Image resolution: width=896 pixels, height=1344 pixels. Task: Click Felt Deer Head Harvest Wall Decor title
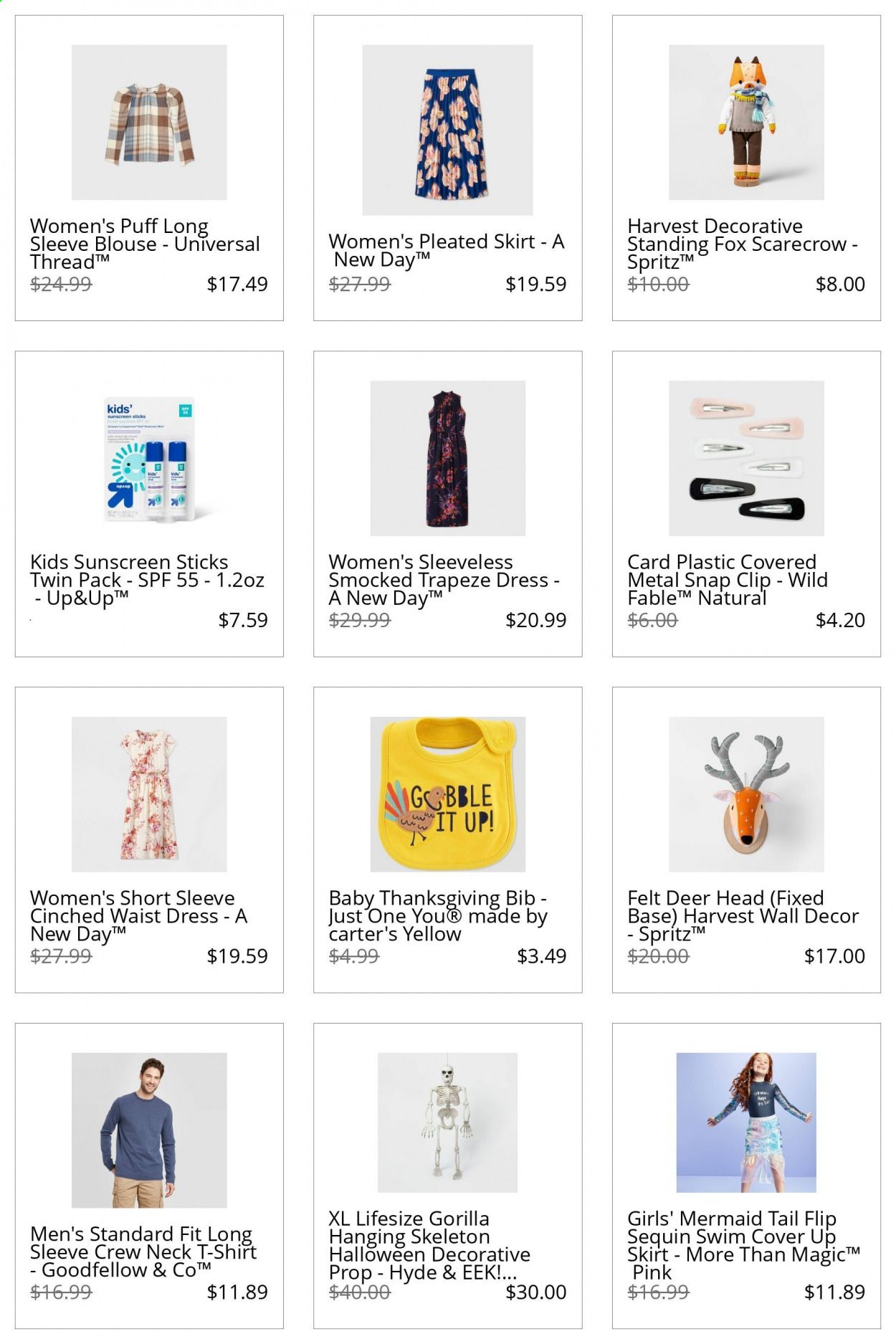pos(743,916)
